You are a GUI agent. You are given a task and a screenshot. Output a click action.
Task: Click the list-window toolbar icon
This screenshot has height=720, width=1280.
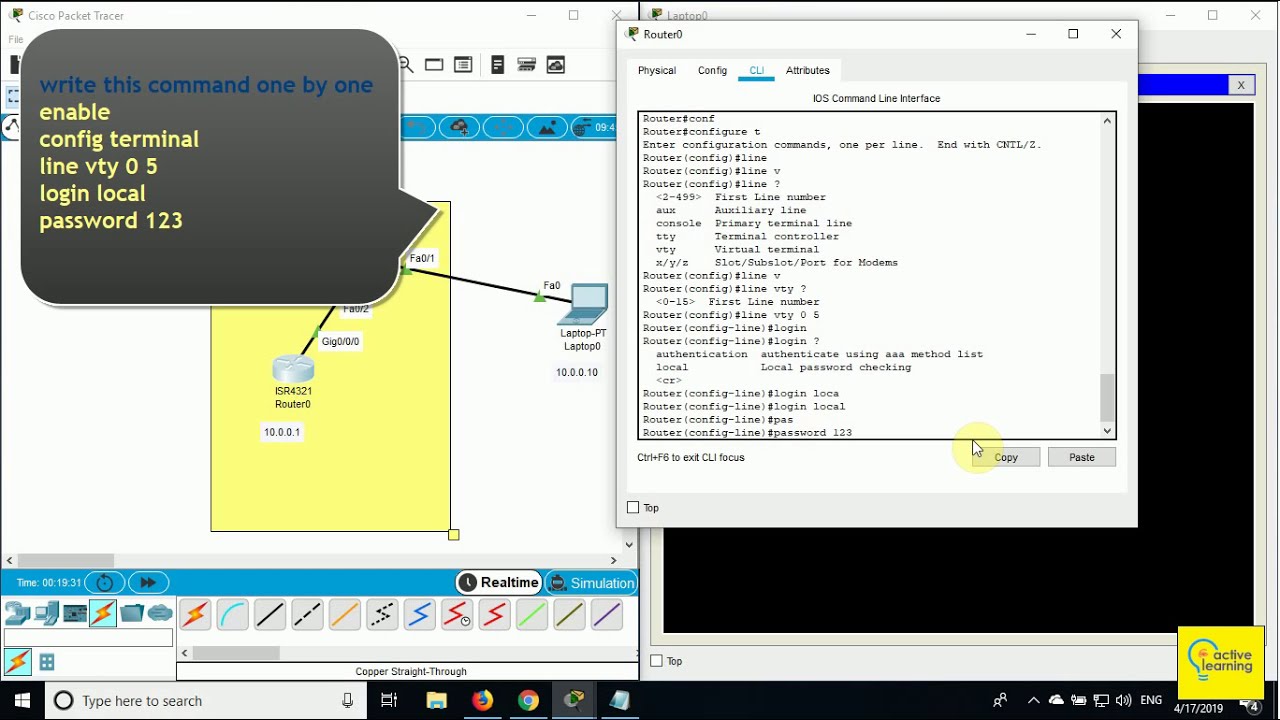point(463,65)
